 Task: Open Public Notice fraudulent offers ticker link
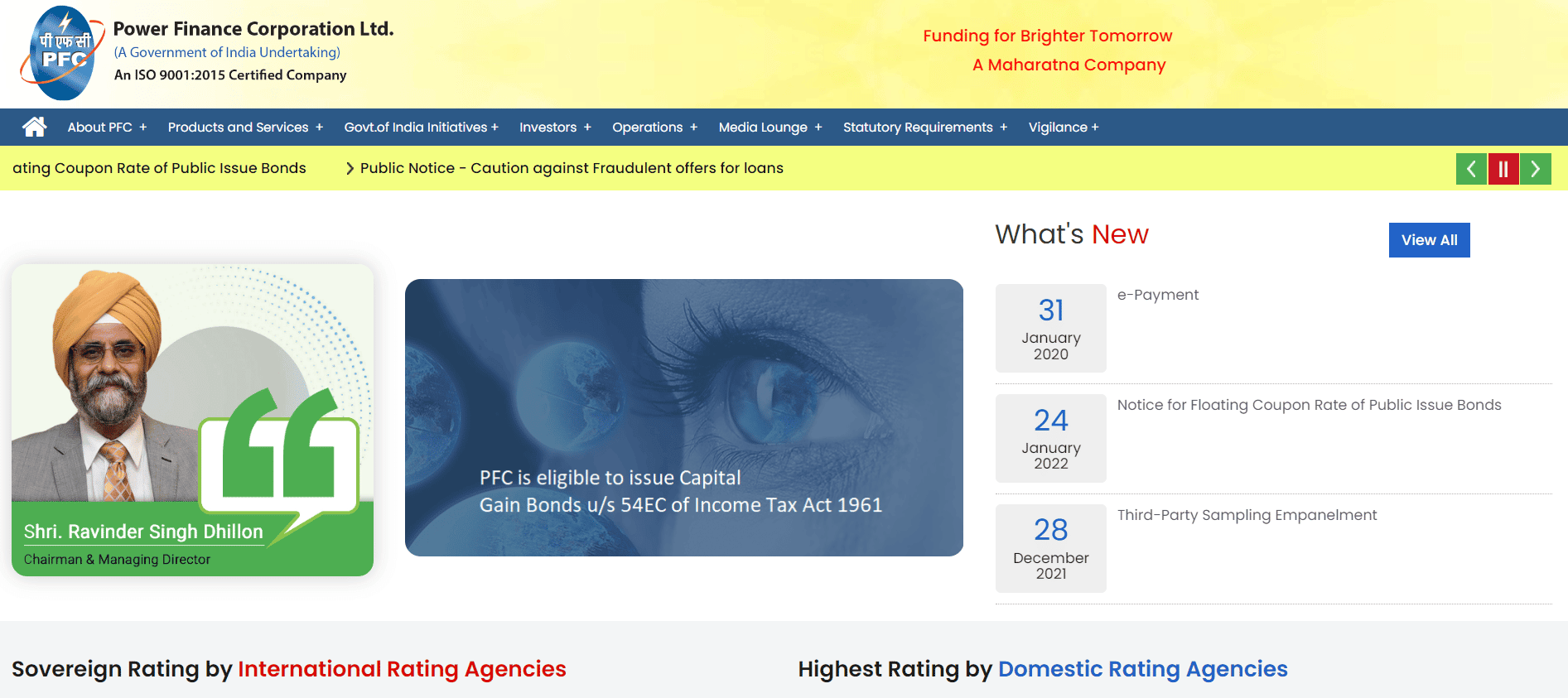572,168
